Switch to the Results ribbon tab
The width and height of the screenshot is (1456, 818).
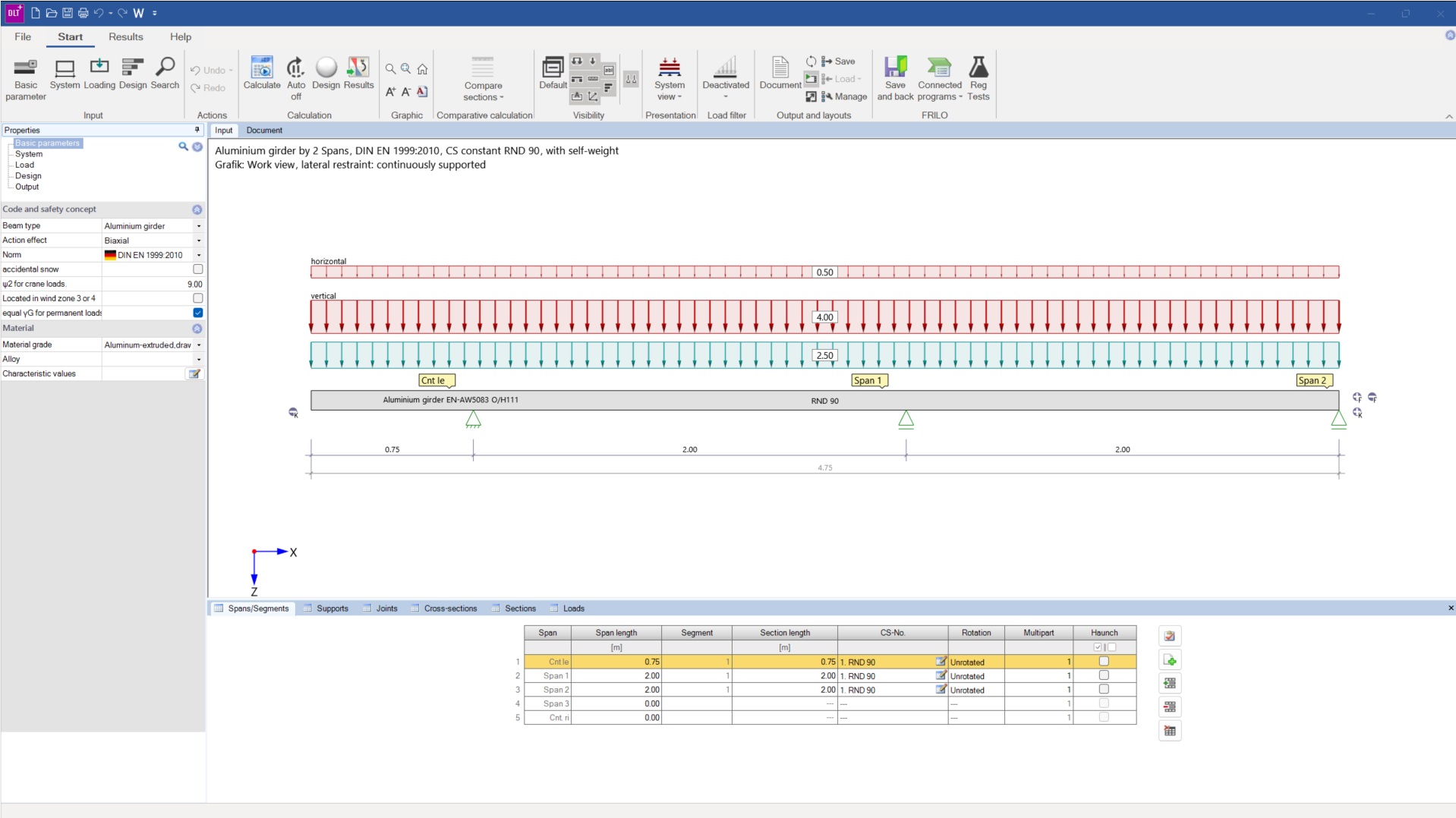(125, 36)
